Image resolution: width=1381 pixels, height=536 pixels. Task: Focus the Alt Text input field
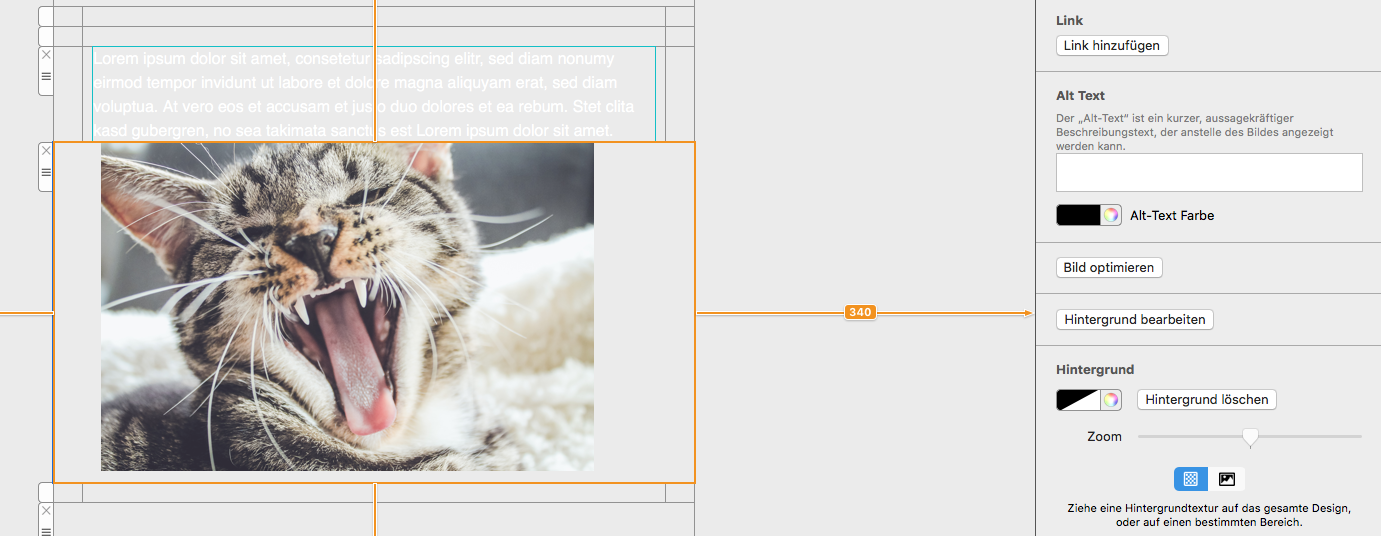pyautogui.click(x=1209, y=172)
